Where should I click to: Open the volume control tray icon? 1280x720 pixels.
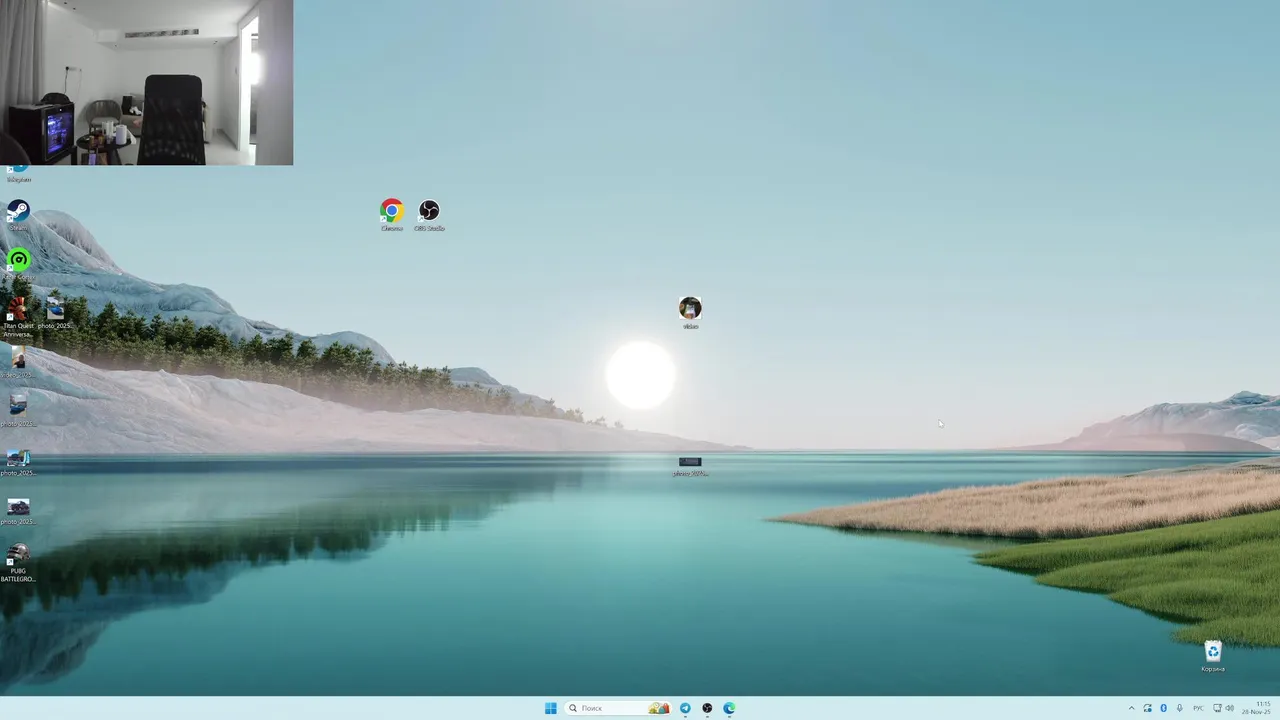tap(1230, 708)
